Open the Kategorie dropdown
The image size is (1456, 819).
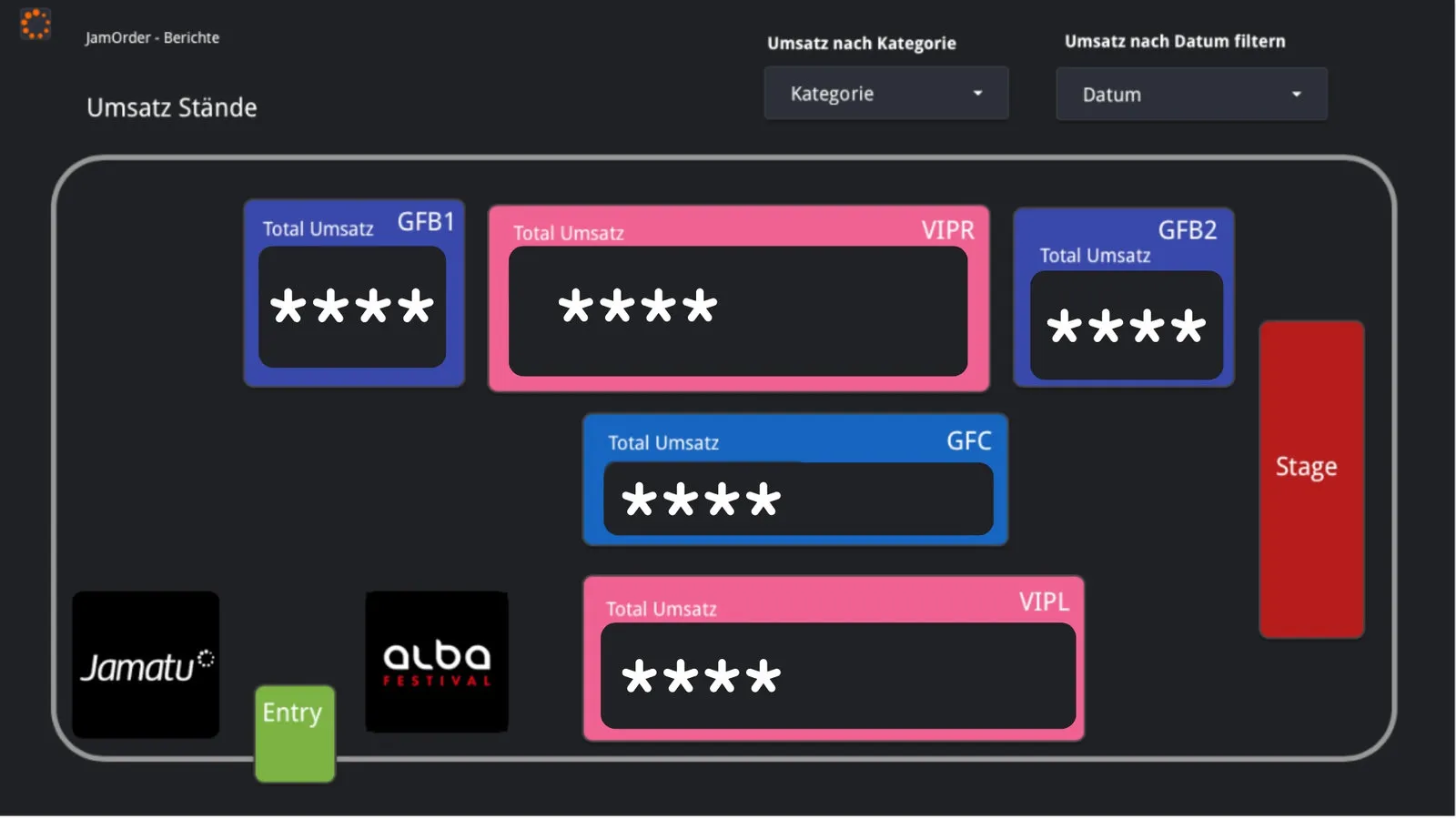[886, 94]
